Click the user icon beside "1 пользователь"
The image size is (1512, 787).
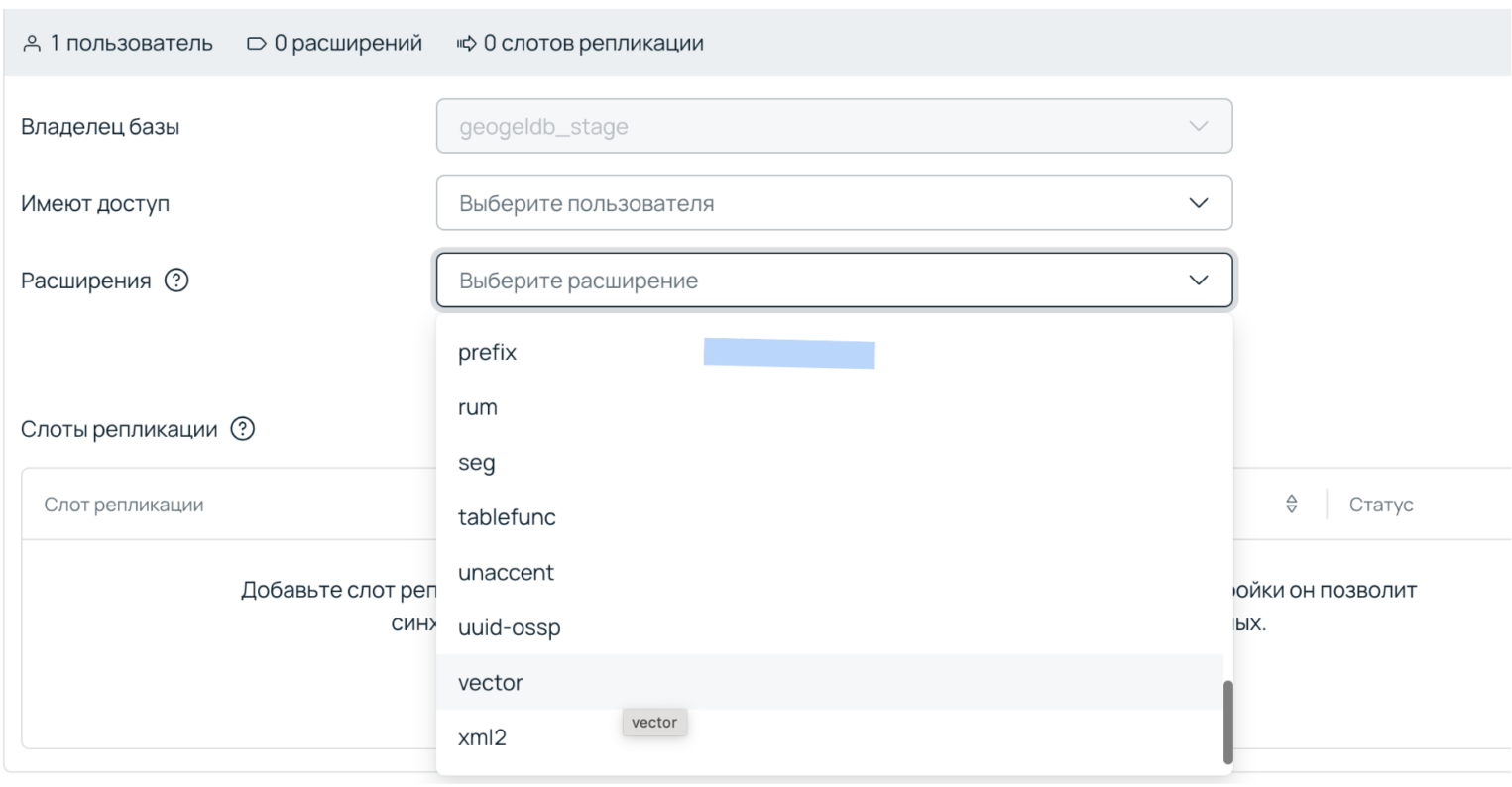pos(33,44)
